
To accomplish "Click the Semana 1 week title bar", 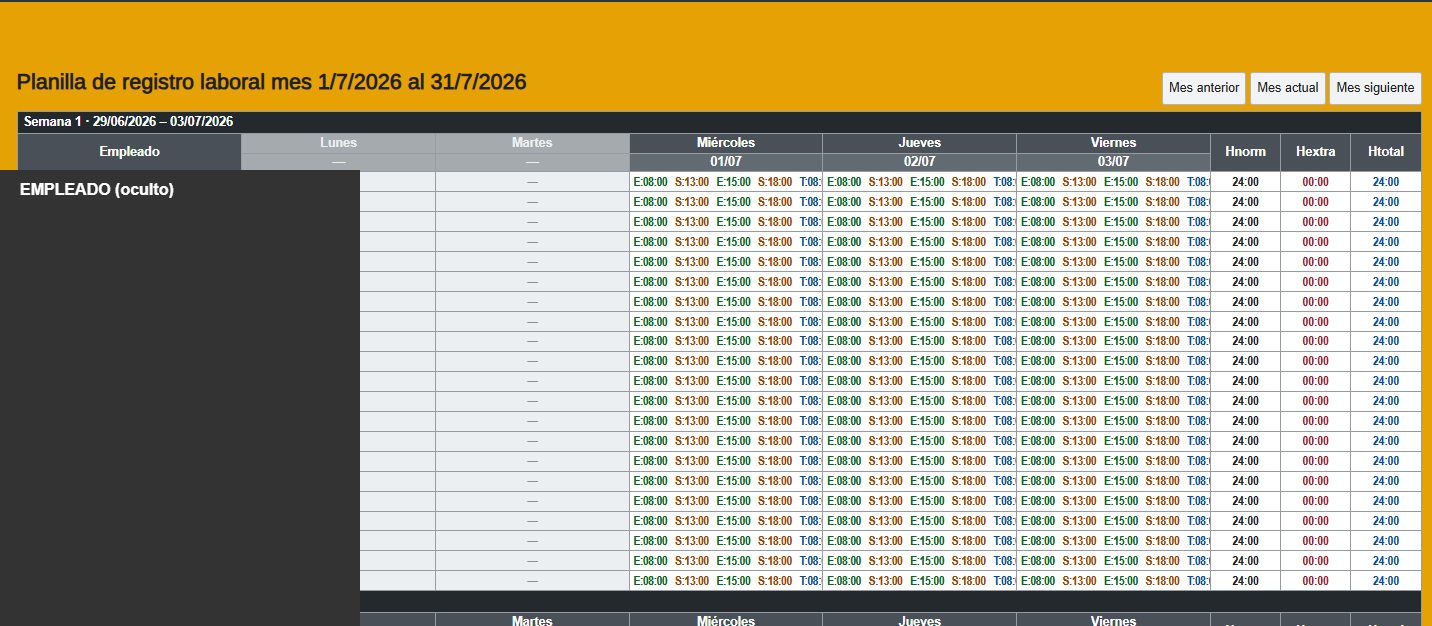I will click(x=719, y=122).
